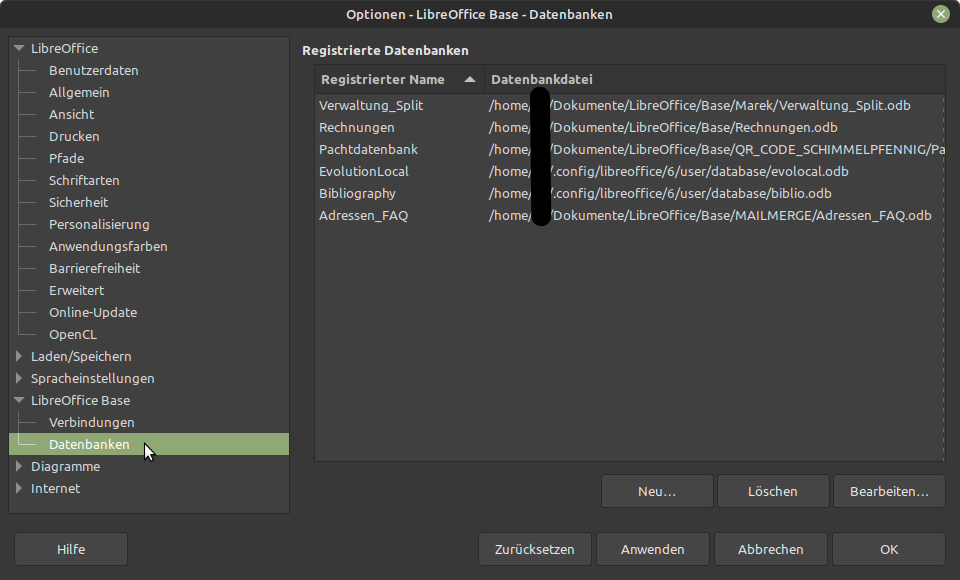Click the Internet category label
Image resolution: width=960 pixels, height=580 pixels.
55,489
